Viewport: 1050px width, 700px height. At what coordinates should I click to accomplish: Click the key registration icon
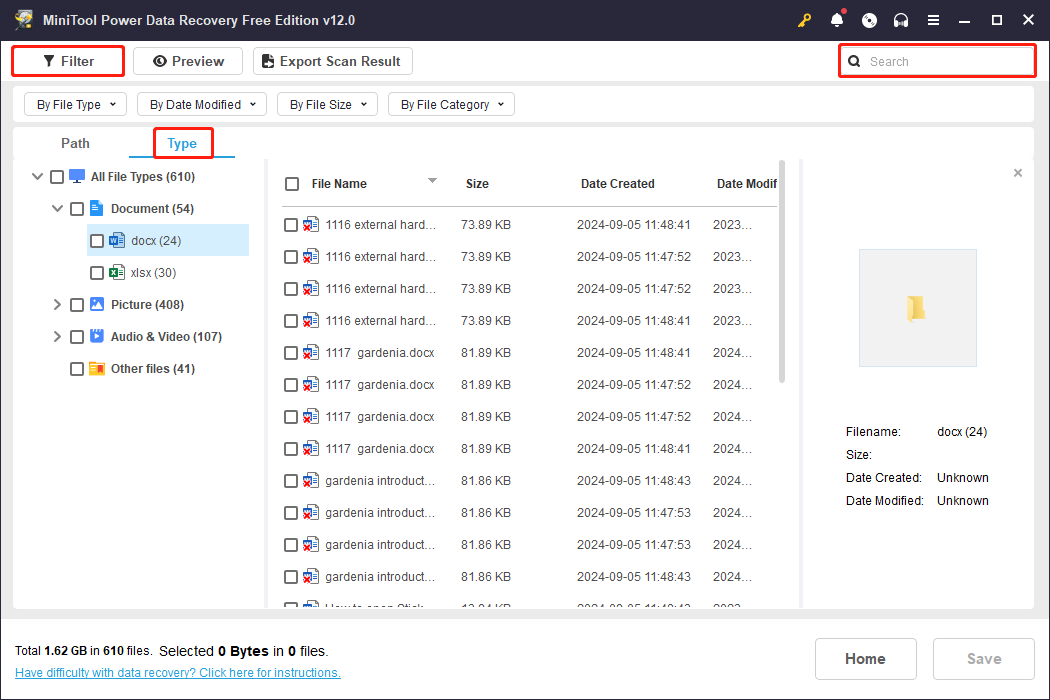click(x=804, y=20)
